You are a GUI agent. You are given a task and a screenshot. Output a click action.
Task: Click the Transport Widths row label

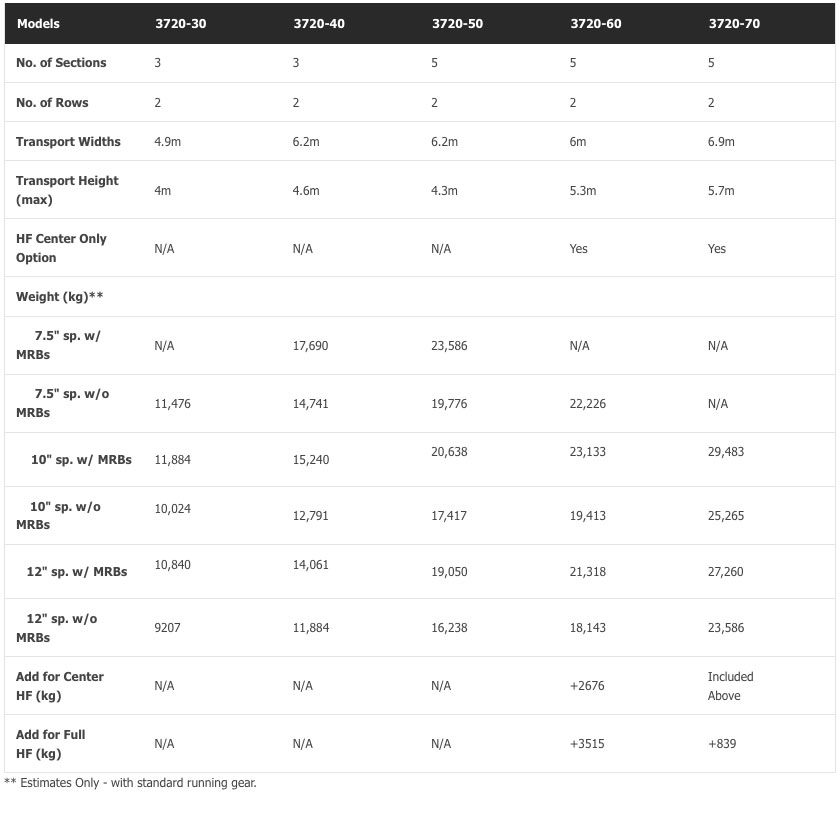pyautogui.click(x=68, y=142)
